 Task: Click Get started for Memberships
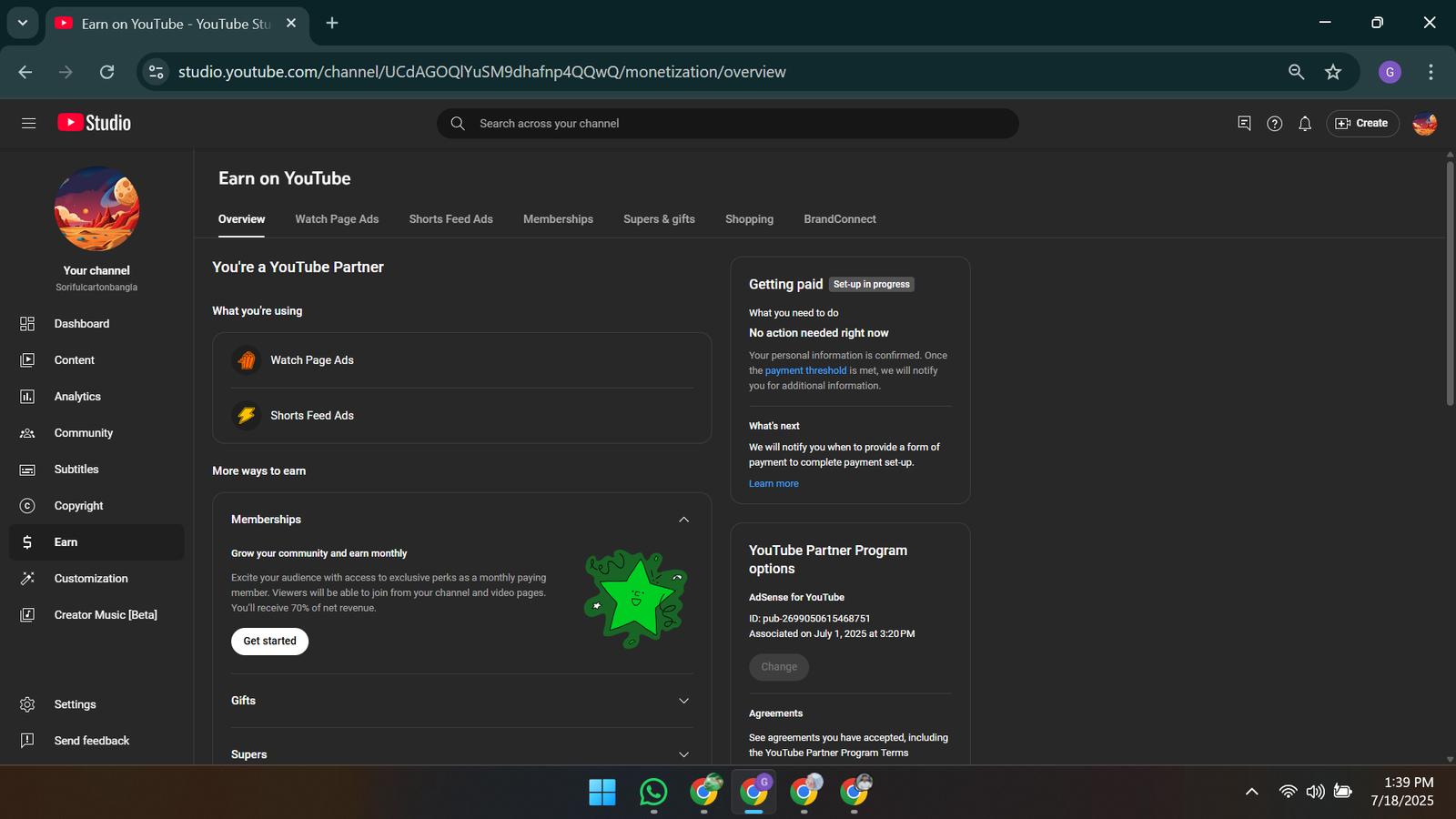click(269, 642)
